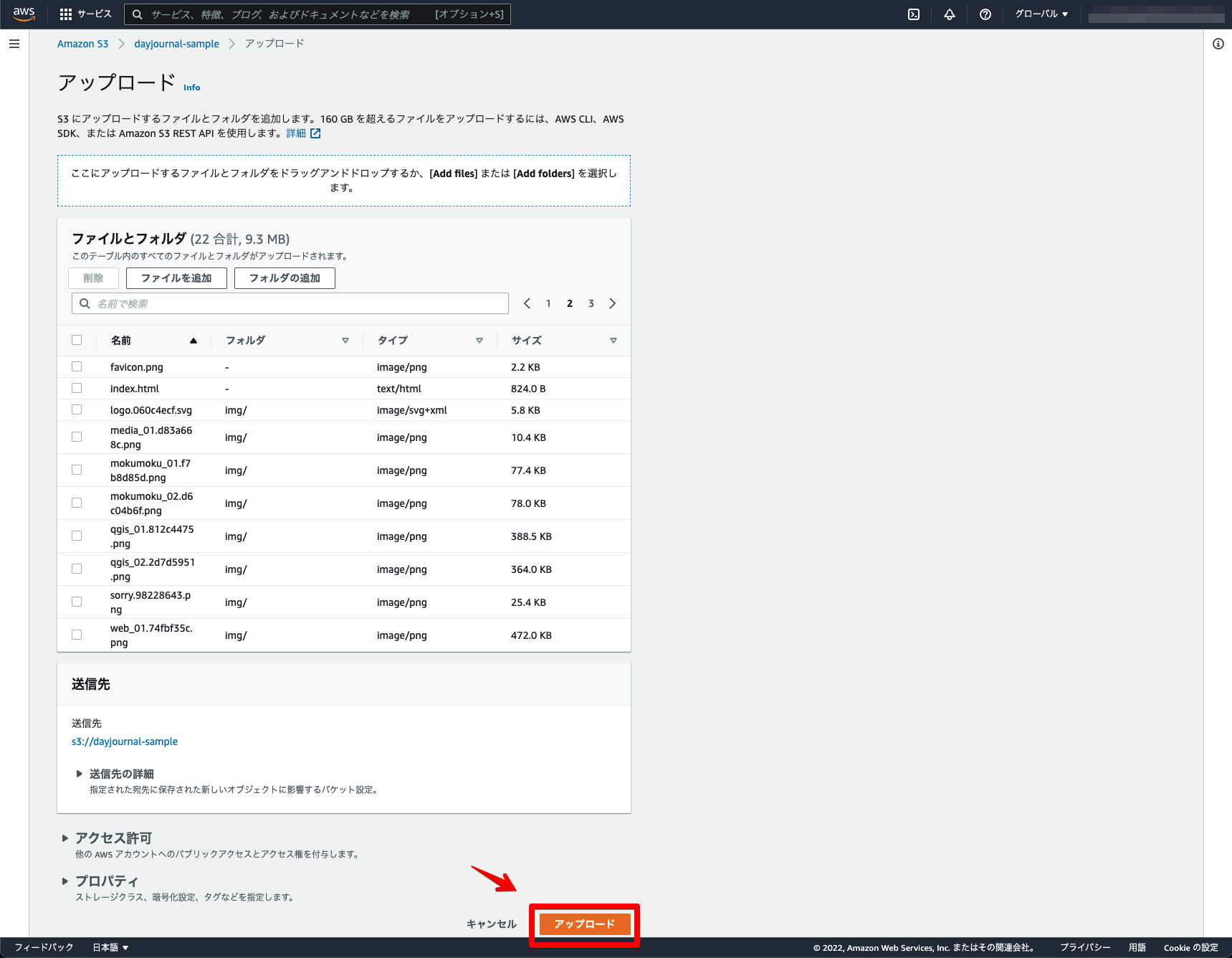Check the mokumoku_01 file checkbox
The height and width of the screenshot is (958, 1232).
(77, 470)
